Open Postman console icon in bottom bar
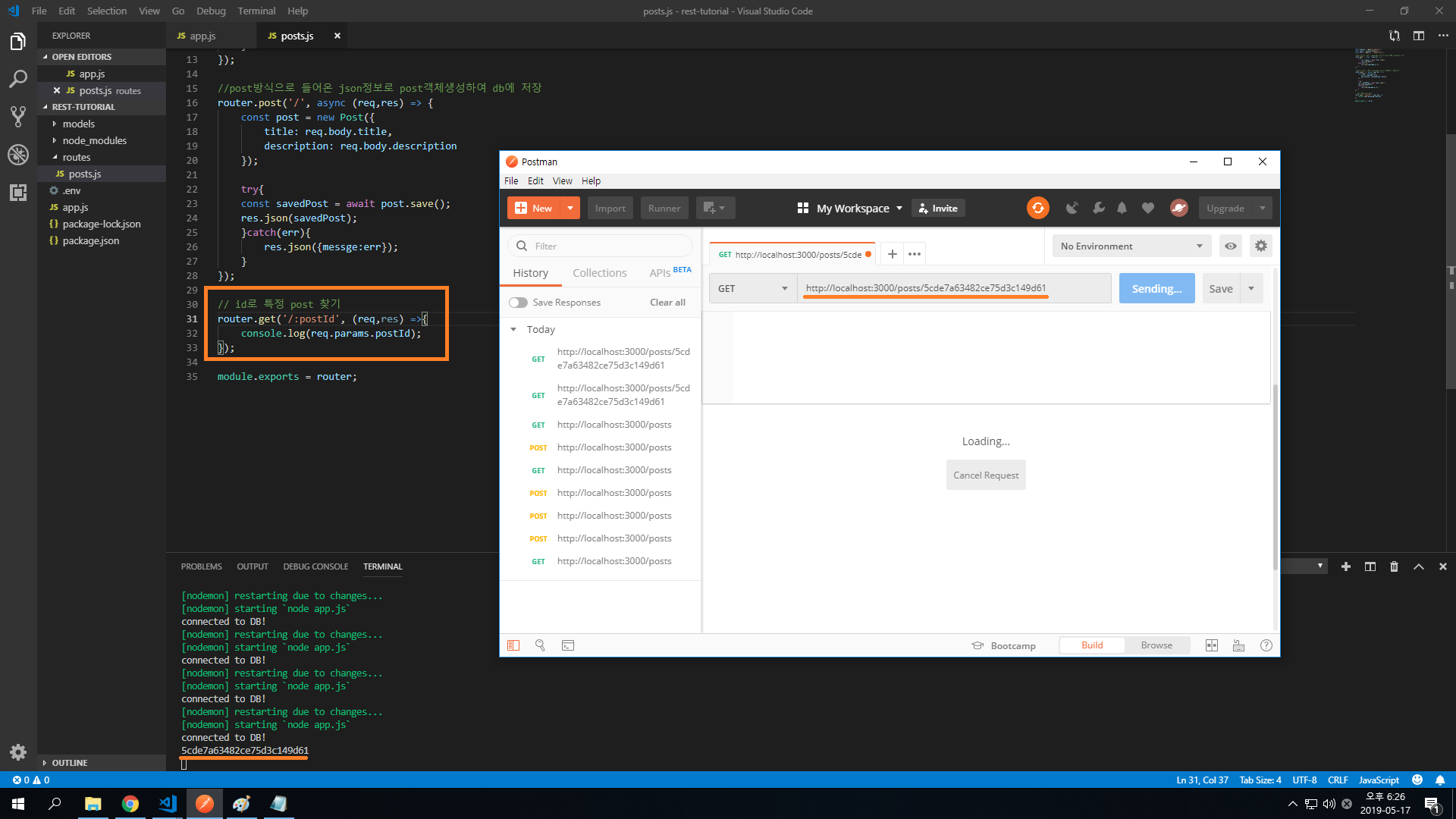 568,645
